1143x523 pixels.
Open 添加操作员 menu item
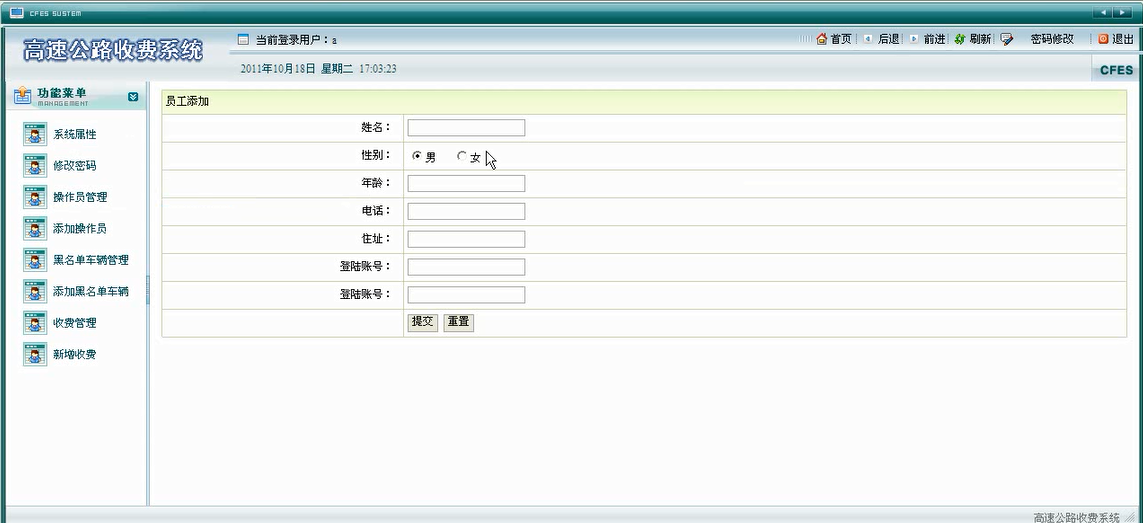pyautogui.click(x=80, y=229)
